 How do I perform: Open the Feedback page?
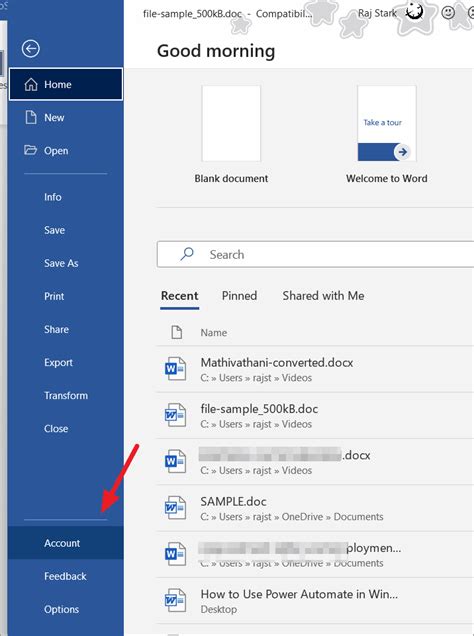pos(65,576)
